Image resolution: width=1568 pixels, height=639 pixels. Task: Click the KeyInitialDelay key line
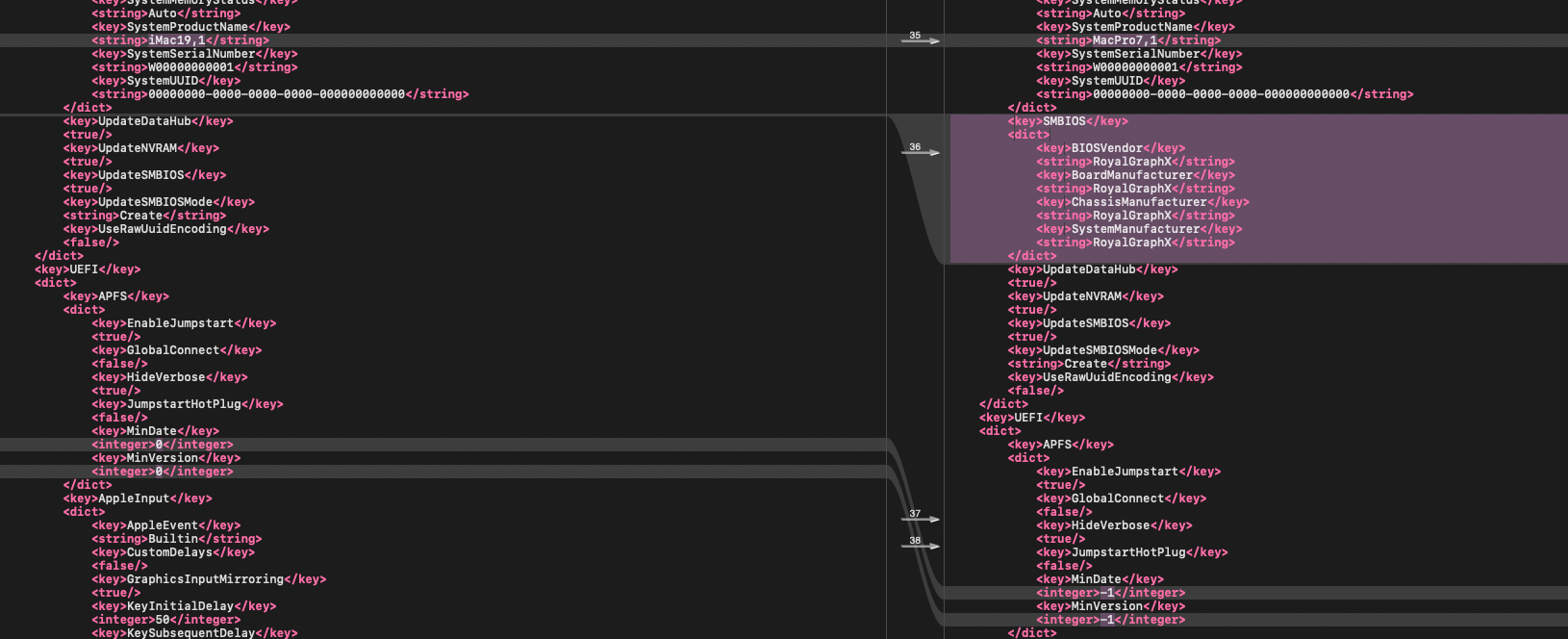(185, 606)
